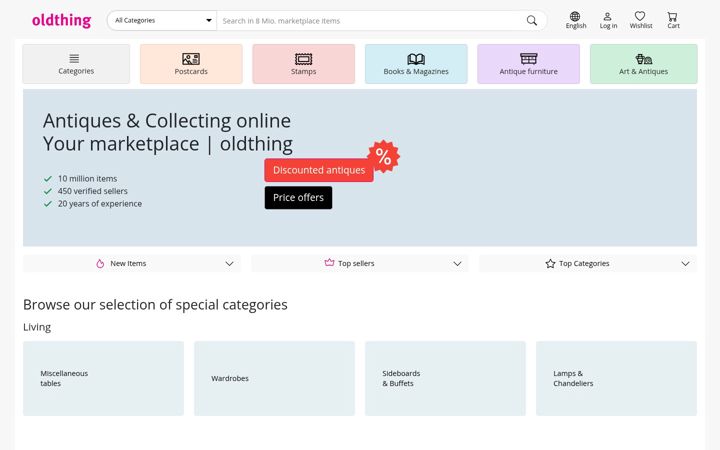
Task: Click the Art & Antiques vase icon
Action: [644, 59]
